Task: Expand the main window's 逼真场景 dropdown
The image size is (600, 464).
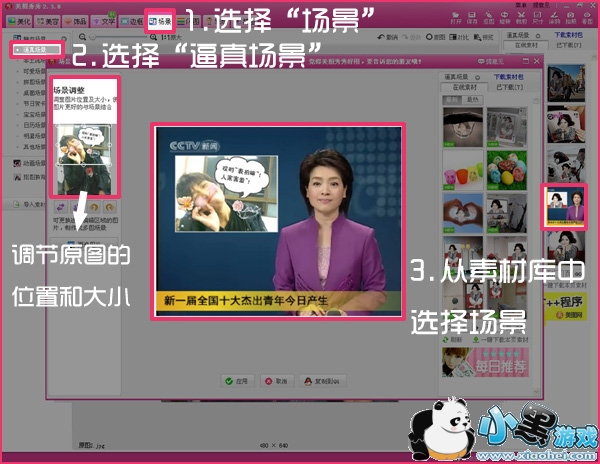Action: pyautogui.click(x=538, y=36)
